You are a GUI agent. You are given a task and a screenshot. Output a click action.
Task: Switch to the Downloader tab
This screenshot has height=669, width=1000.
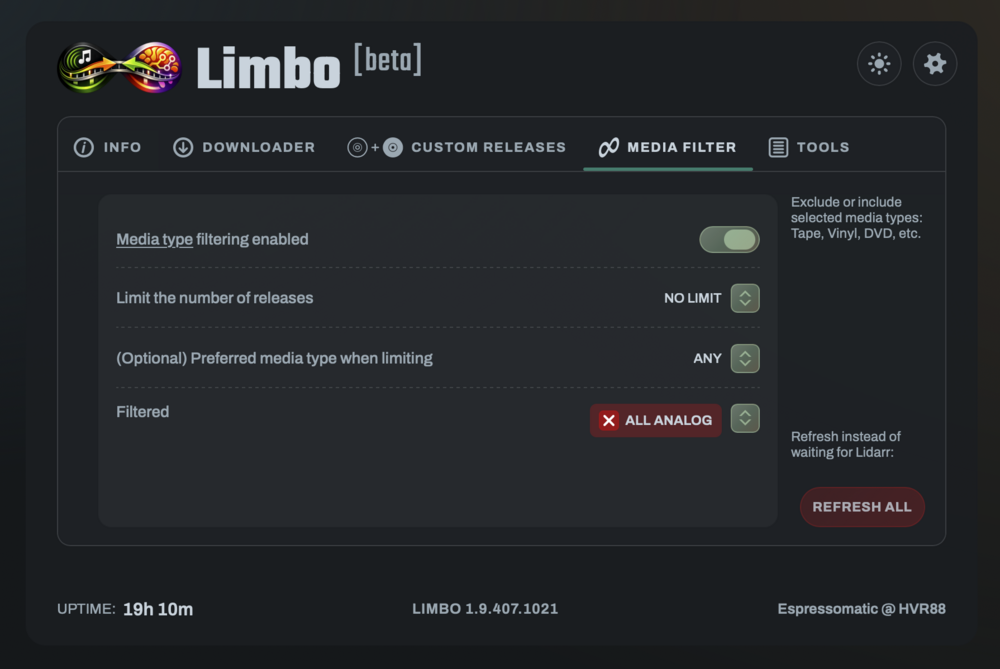pyautogui.click(x=244, y=147)
